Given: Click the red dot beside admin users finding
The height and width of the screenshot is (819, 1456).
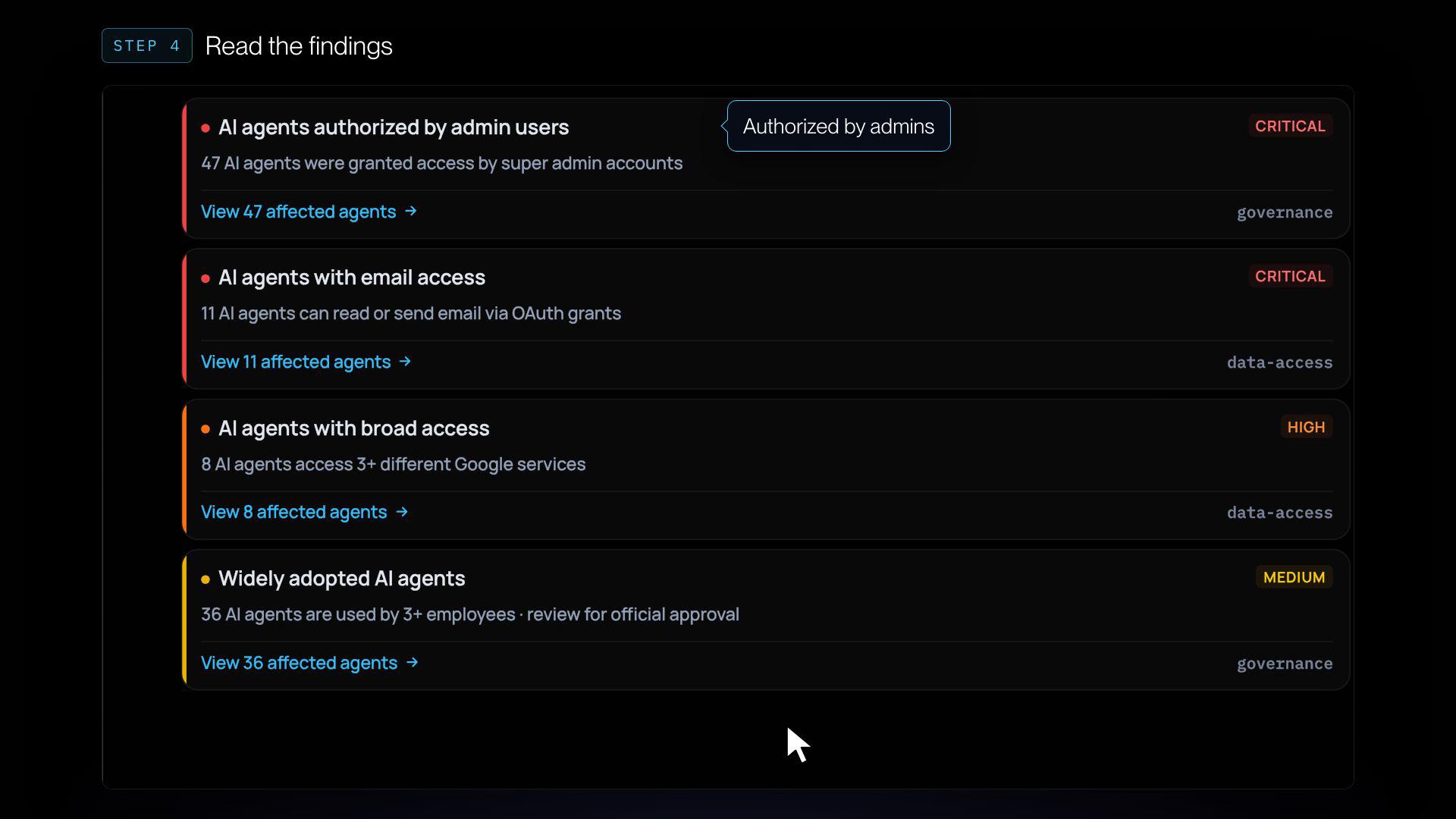Looking at the screenshot, I should (x=206, y=128).
